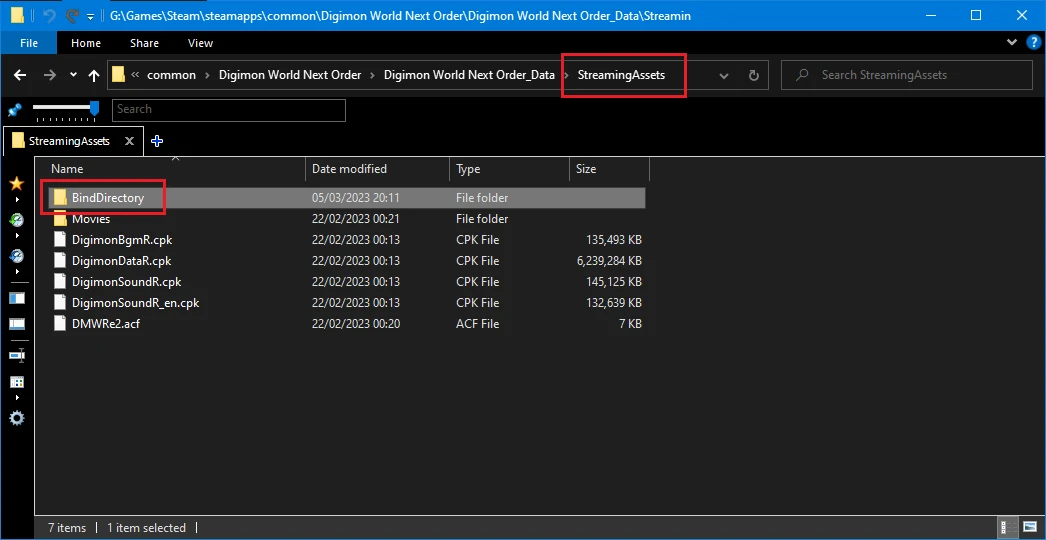Open settings via the gear sidebar icon
Image resolution: width=1046 pixels, height=540 pixels.
pyautogui.click(x=17, y=419)
